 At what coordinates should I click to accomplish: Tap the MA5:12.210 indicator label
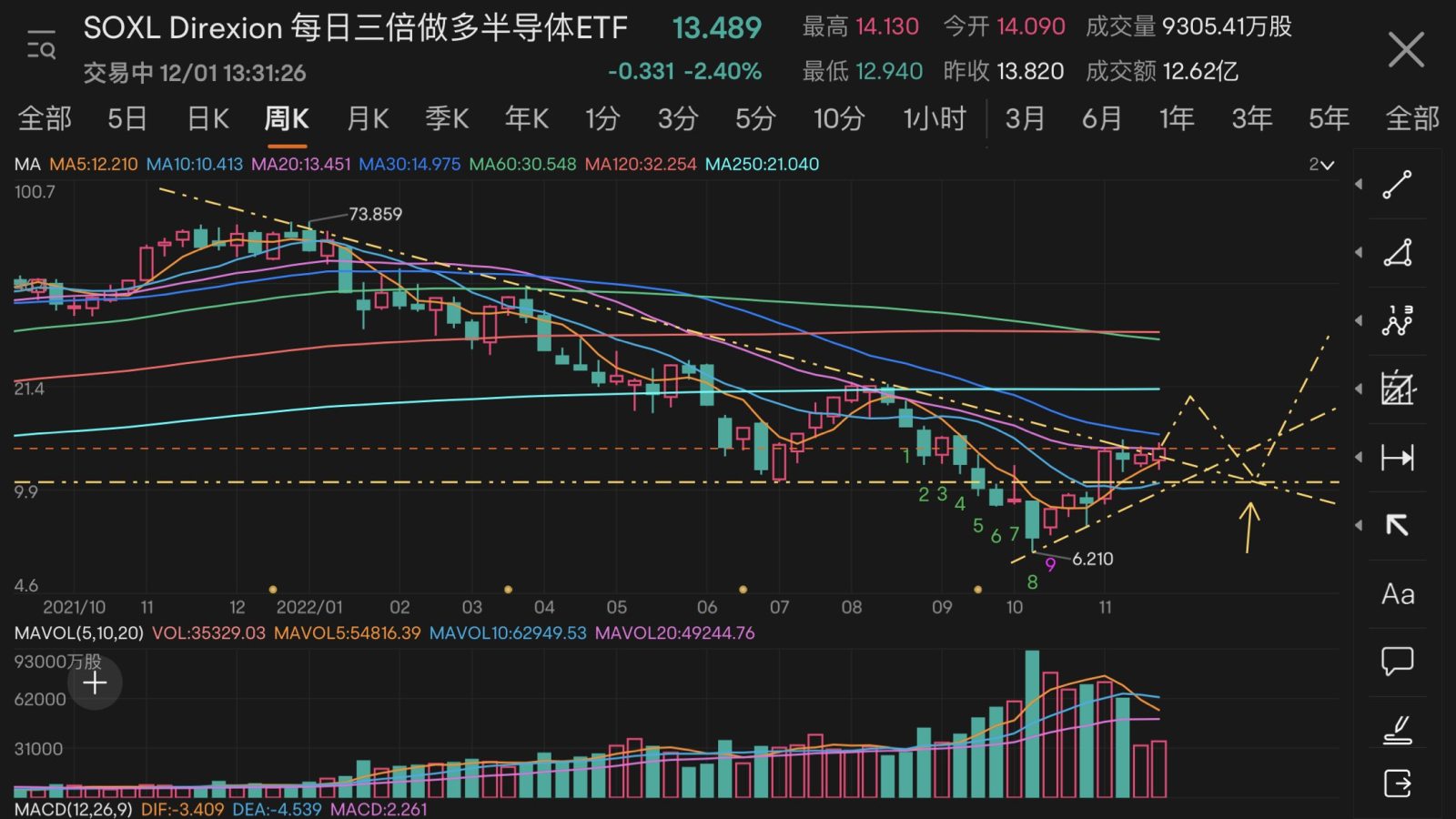(x=94, y=165)
